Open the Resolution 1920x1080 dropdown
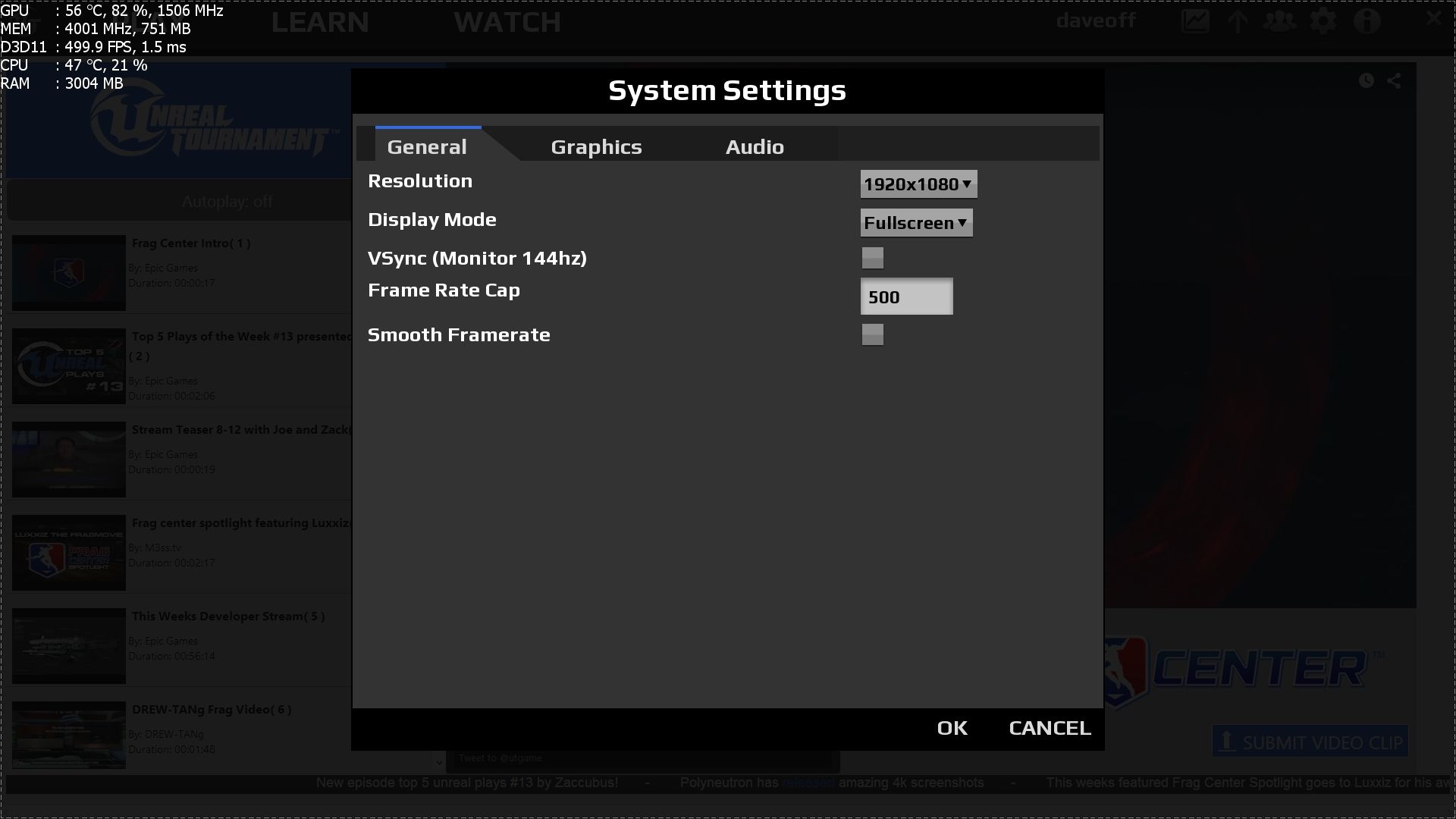1456x819 pixels. coord(918,184)
